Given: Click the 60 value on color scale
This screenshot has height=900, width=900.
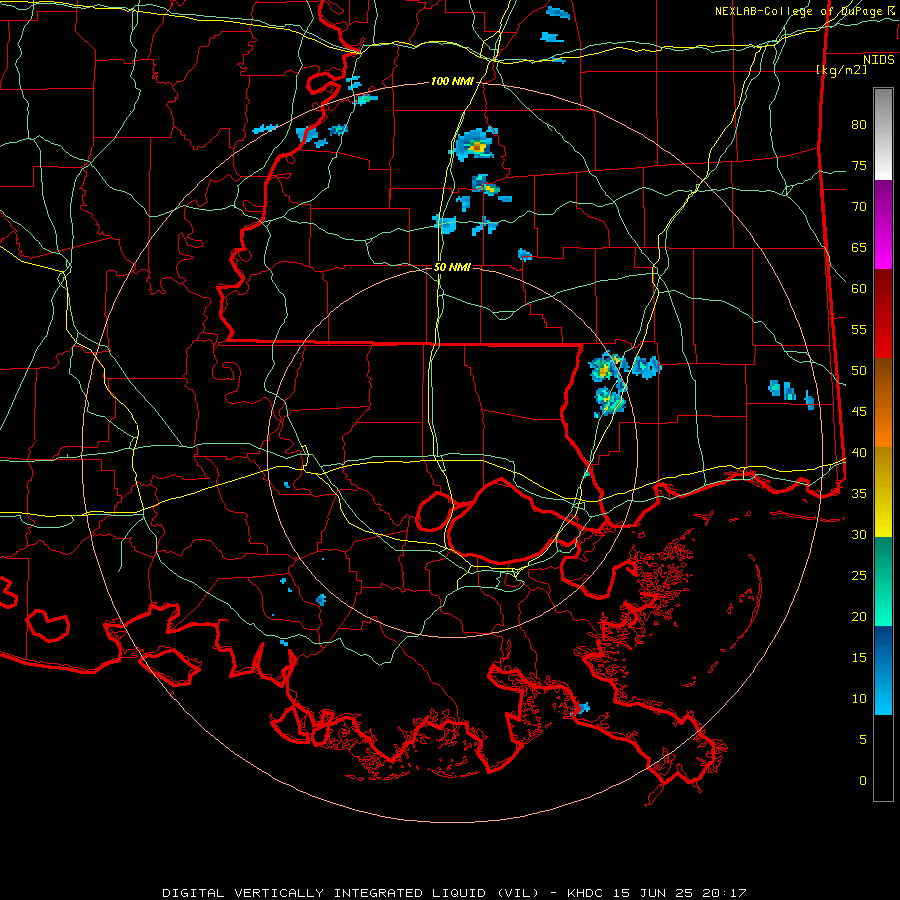Looking at the screenshot, I should pyautogui.click(x=859, y=289).
